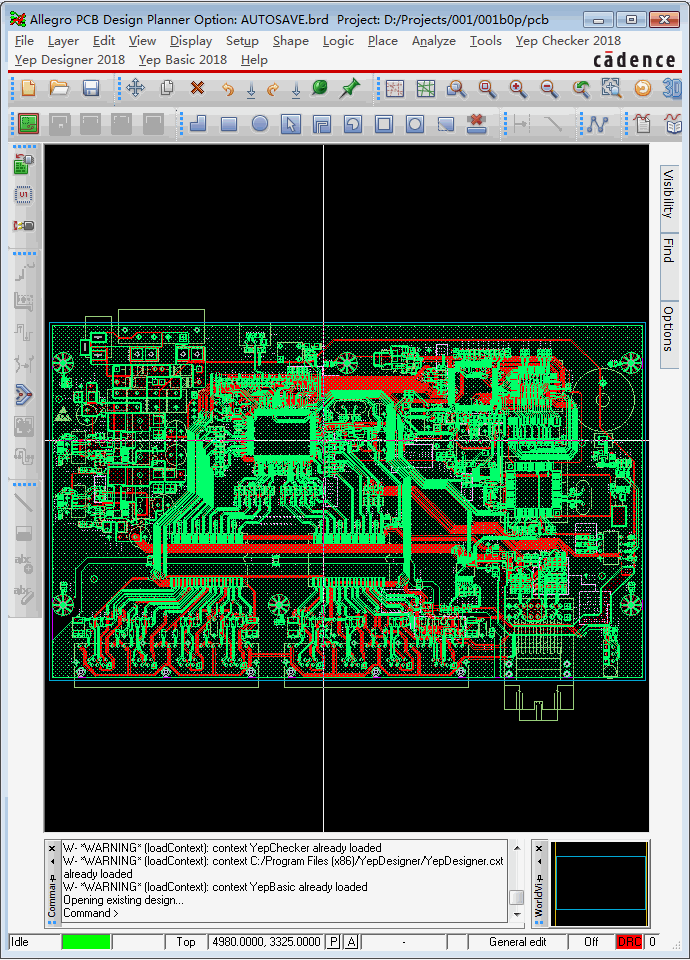
Task: Expand the Visibility side panel tab
Action: [x=669, y=198]
